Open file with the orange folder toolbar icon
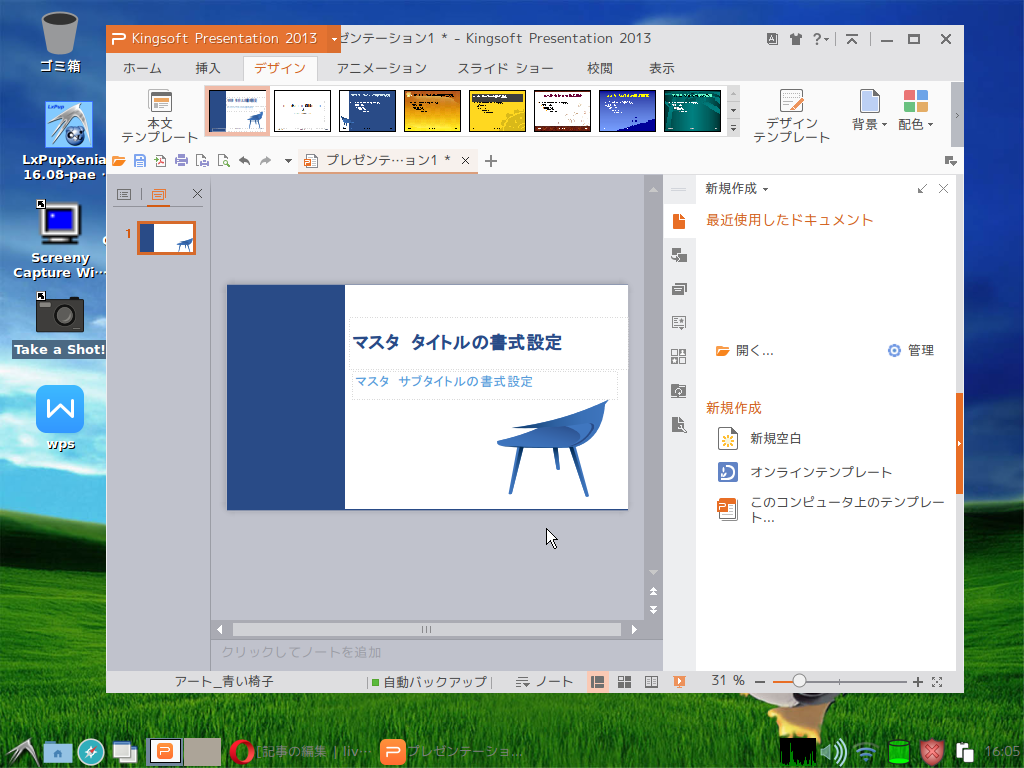 (x=119, y=161)
